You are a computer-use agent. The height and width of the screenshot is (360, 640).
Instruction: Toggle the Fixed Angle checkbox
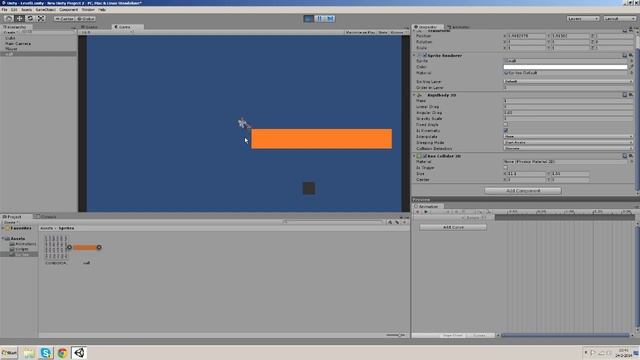click(506, 124)
